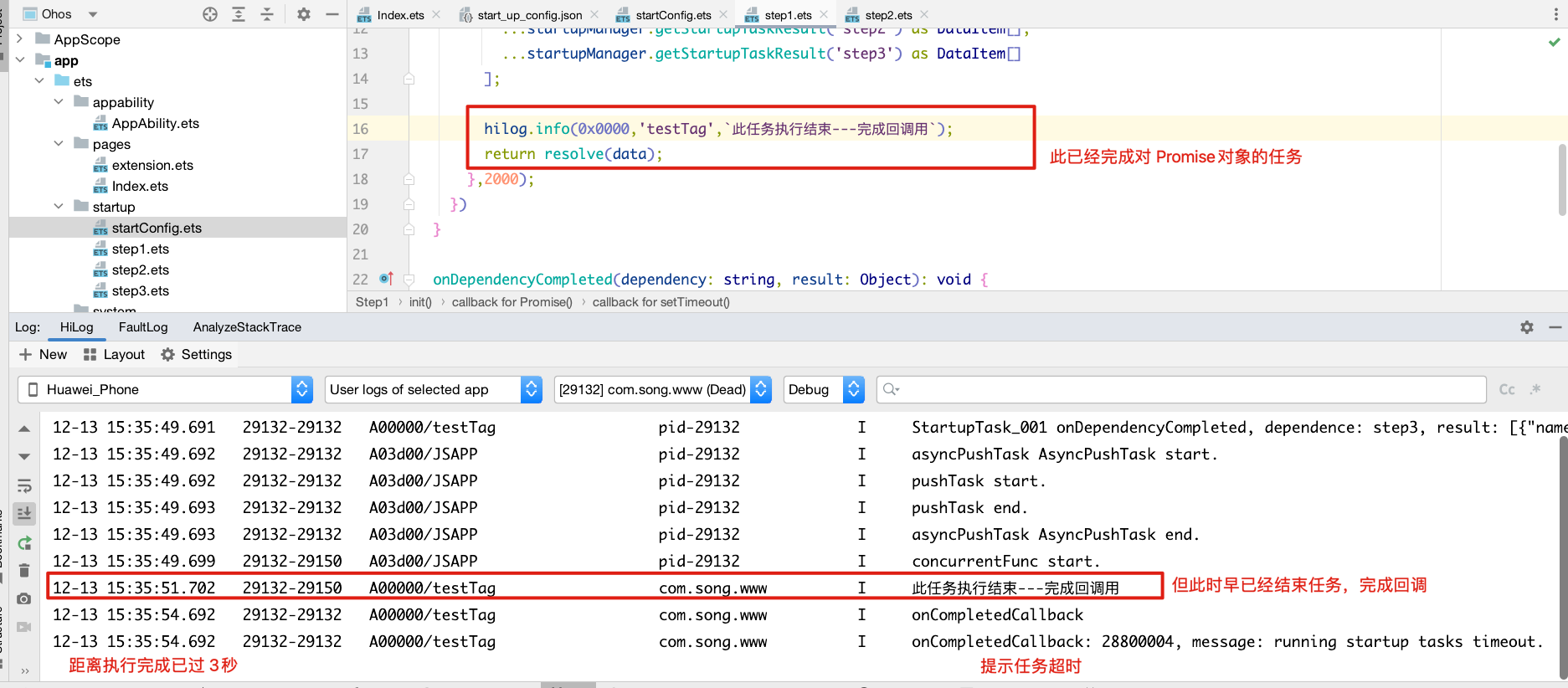1568x688 pixels.
Task: Click New to add a log tab
Action: 43,355
